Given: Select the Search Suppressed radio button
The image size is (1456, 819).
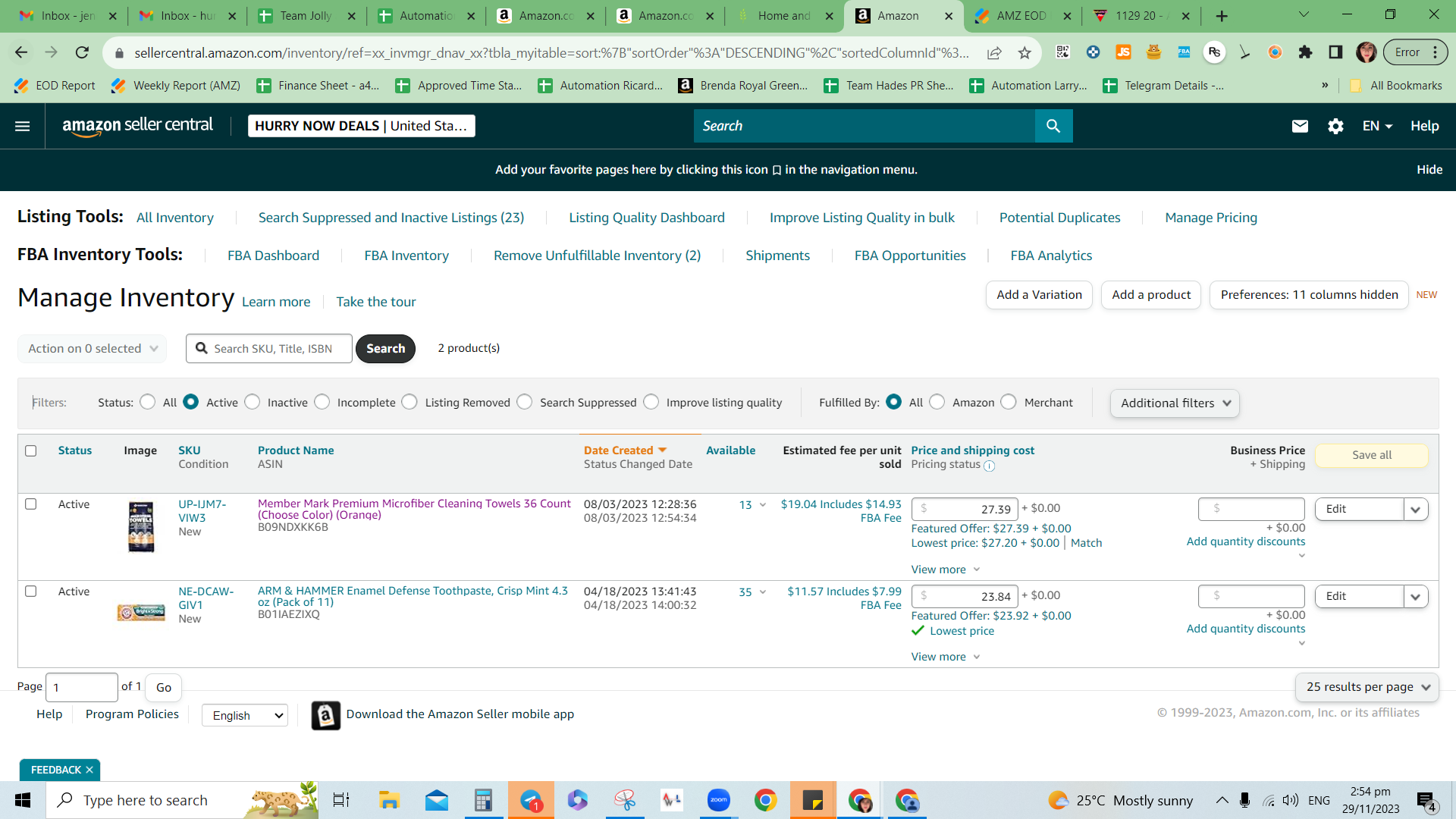Looking at the screenshot, I should coord(525,402).
